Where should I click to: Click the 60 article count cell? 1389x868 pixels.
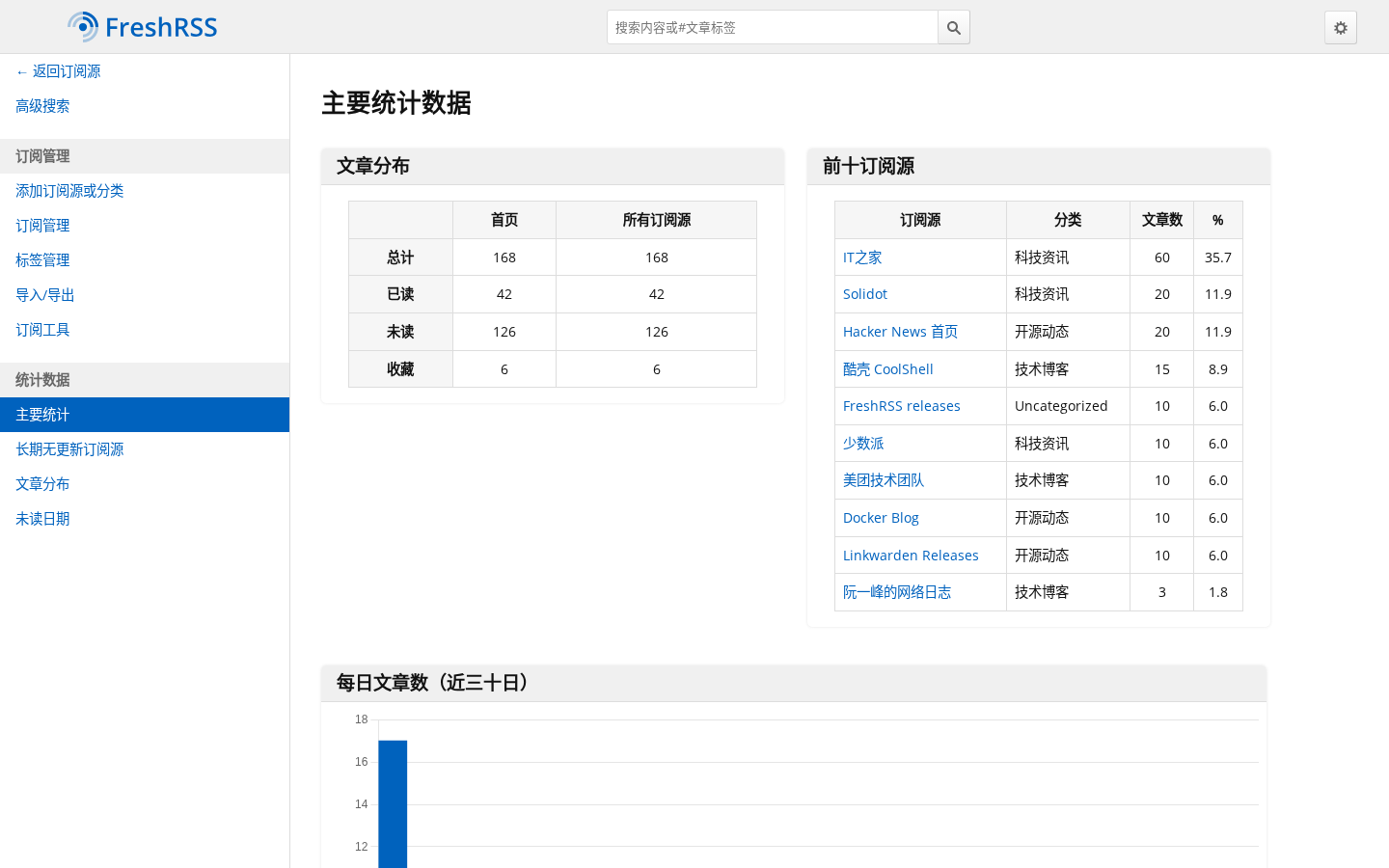point(1162,258)
